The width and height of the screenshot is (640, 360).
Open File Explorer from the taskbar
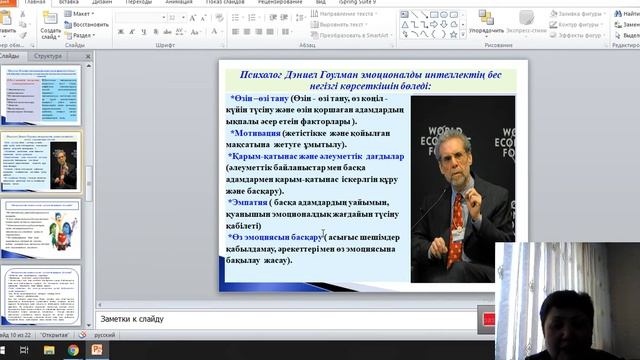pos(49,350)
